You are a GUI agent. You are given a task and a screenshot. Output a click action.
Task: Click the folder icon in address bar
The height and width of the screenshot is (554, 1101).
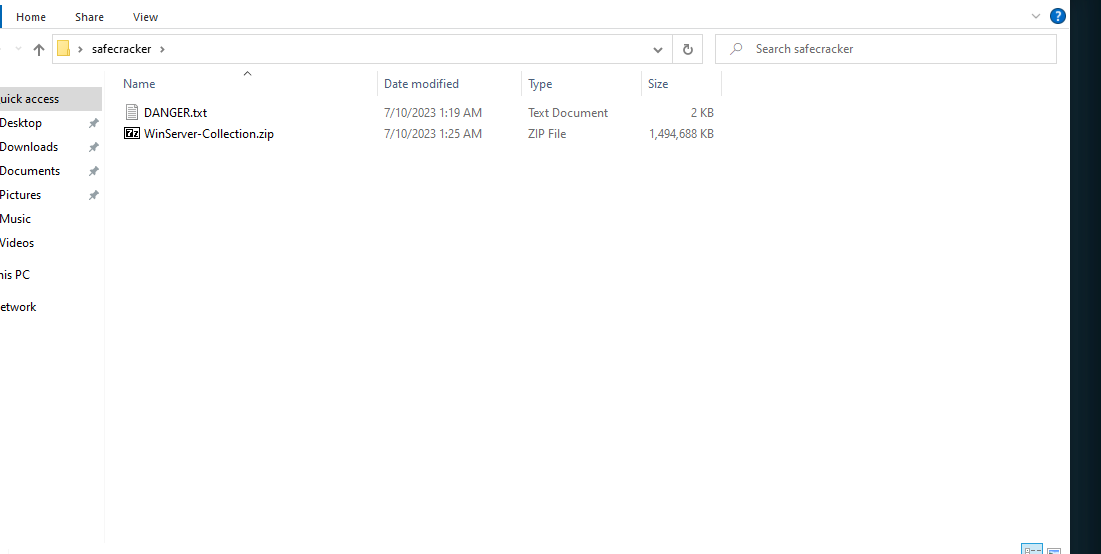pyautogui.click(x=64, y=49)
